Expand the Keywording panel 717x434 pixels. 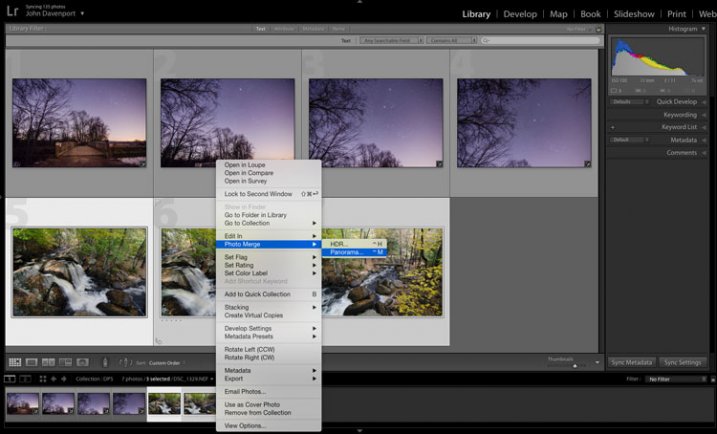point(703,114)
